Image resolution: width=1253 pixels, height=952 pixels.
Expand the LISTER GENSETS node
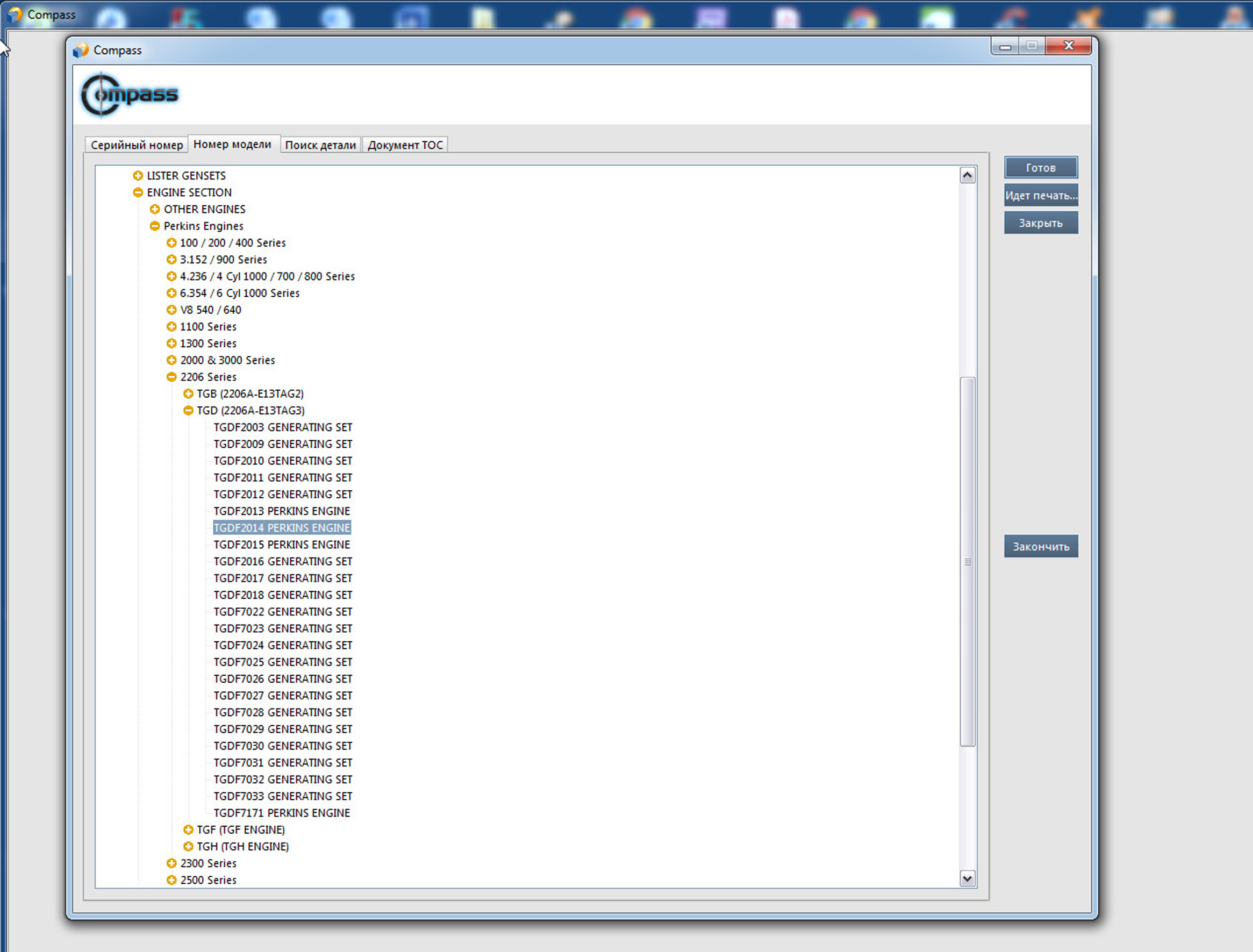tap(138, 176)
